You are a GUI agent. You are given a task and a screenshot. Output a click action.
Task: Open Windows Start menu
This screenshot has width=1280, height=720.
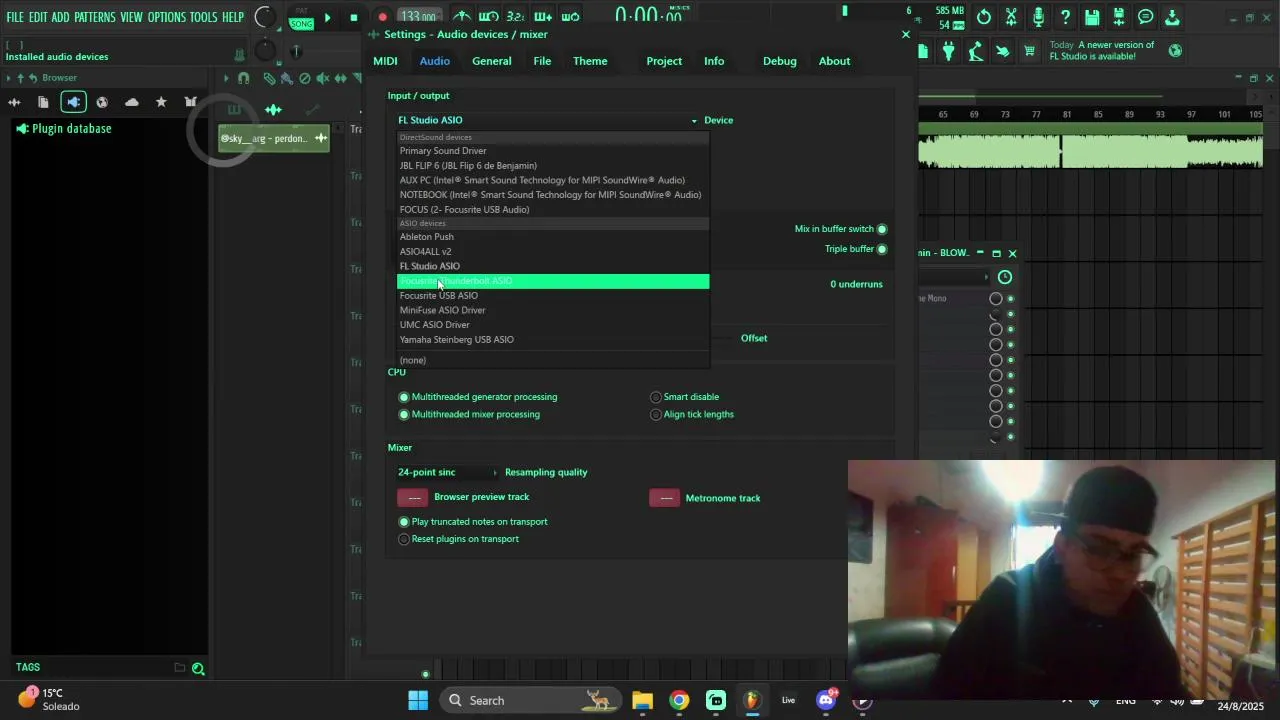coord(418,700)
